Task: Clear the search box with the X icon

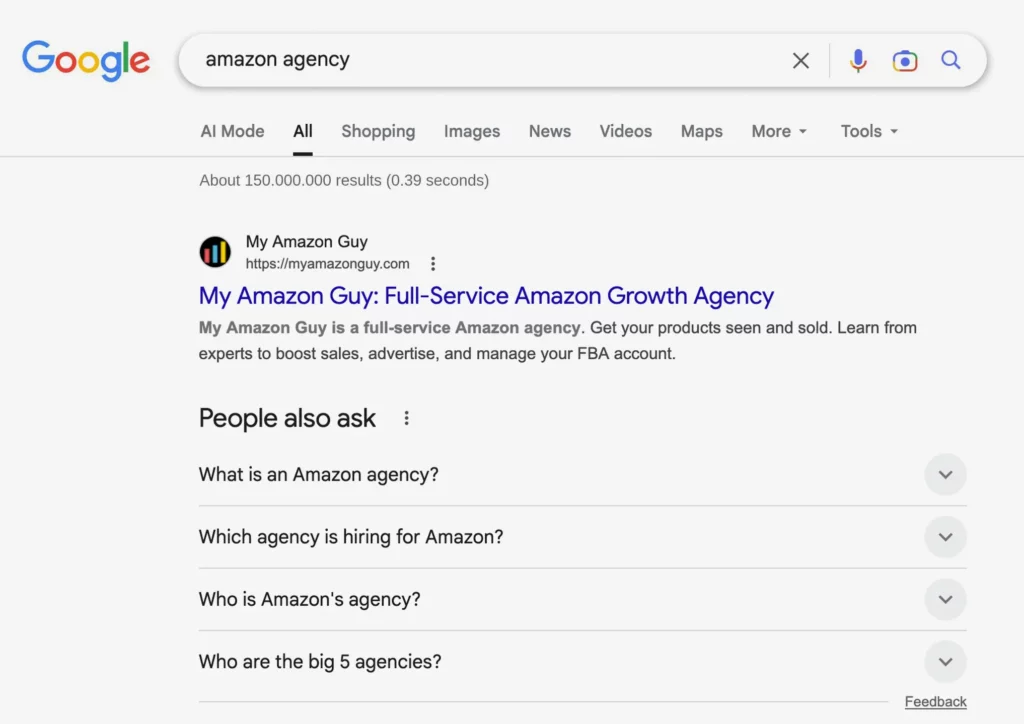Action: [800, 60]
